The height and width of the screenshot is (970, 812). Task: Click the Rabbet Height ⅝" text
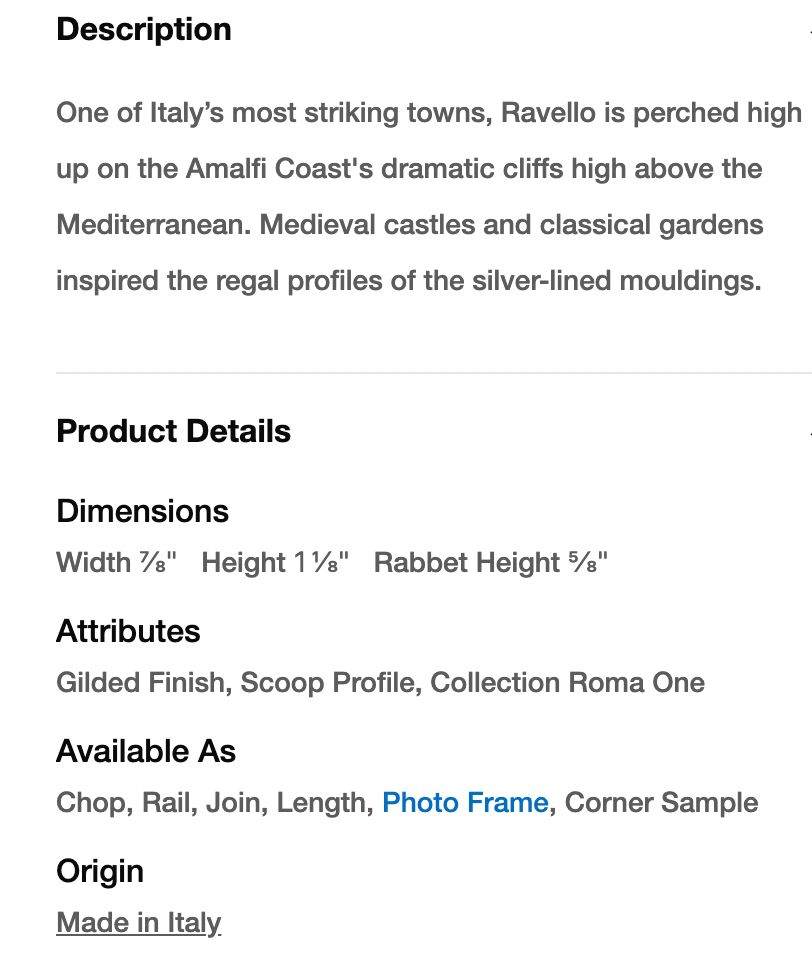point(490,562)
